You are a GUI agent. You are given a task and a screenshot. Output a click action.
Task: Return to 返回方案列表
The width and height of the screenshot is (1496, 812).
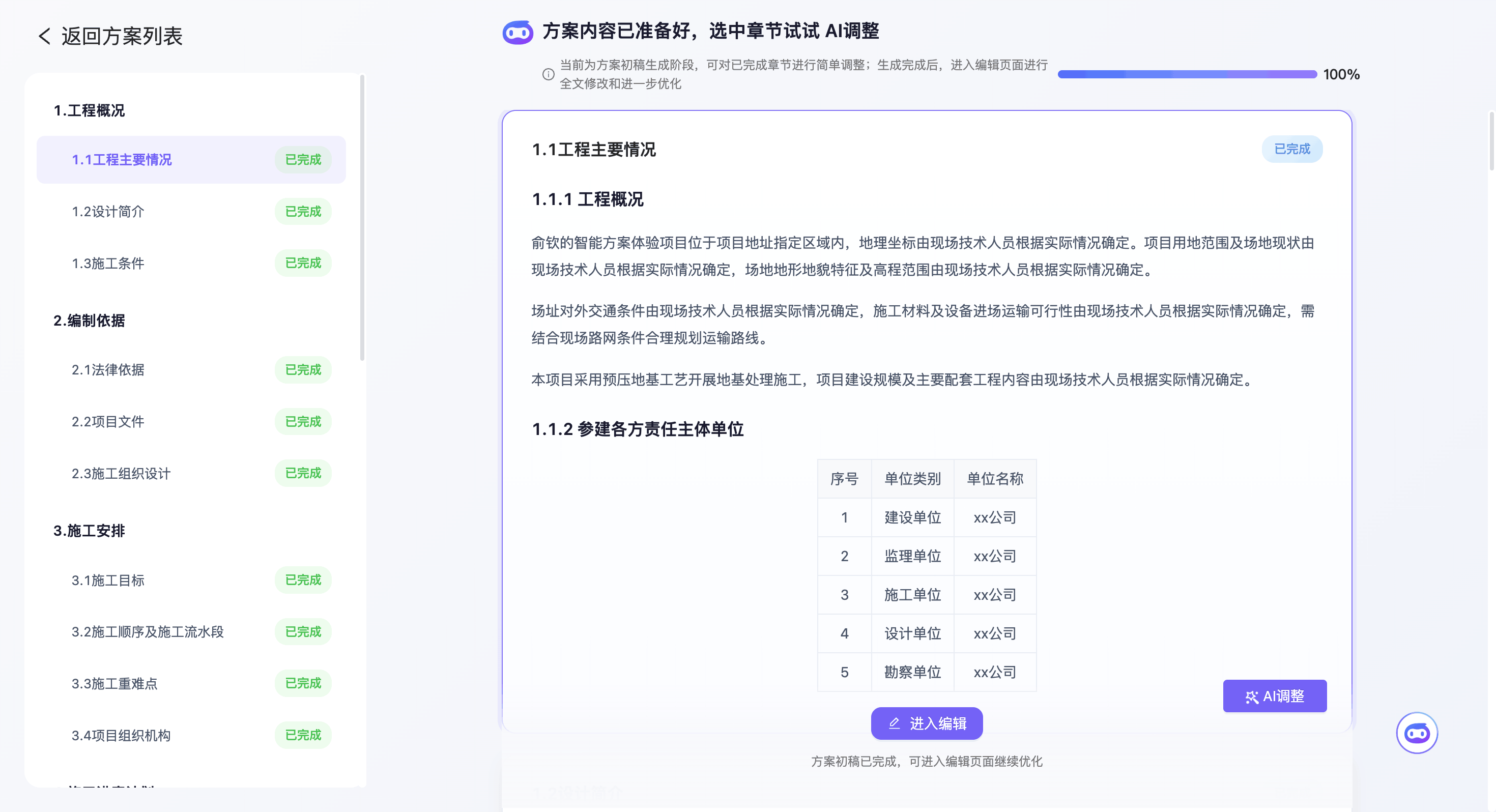tap(110, 36)
